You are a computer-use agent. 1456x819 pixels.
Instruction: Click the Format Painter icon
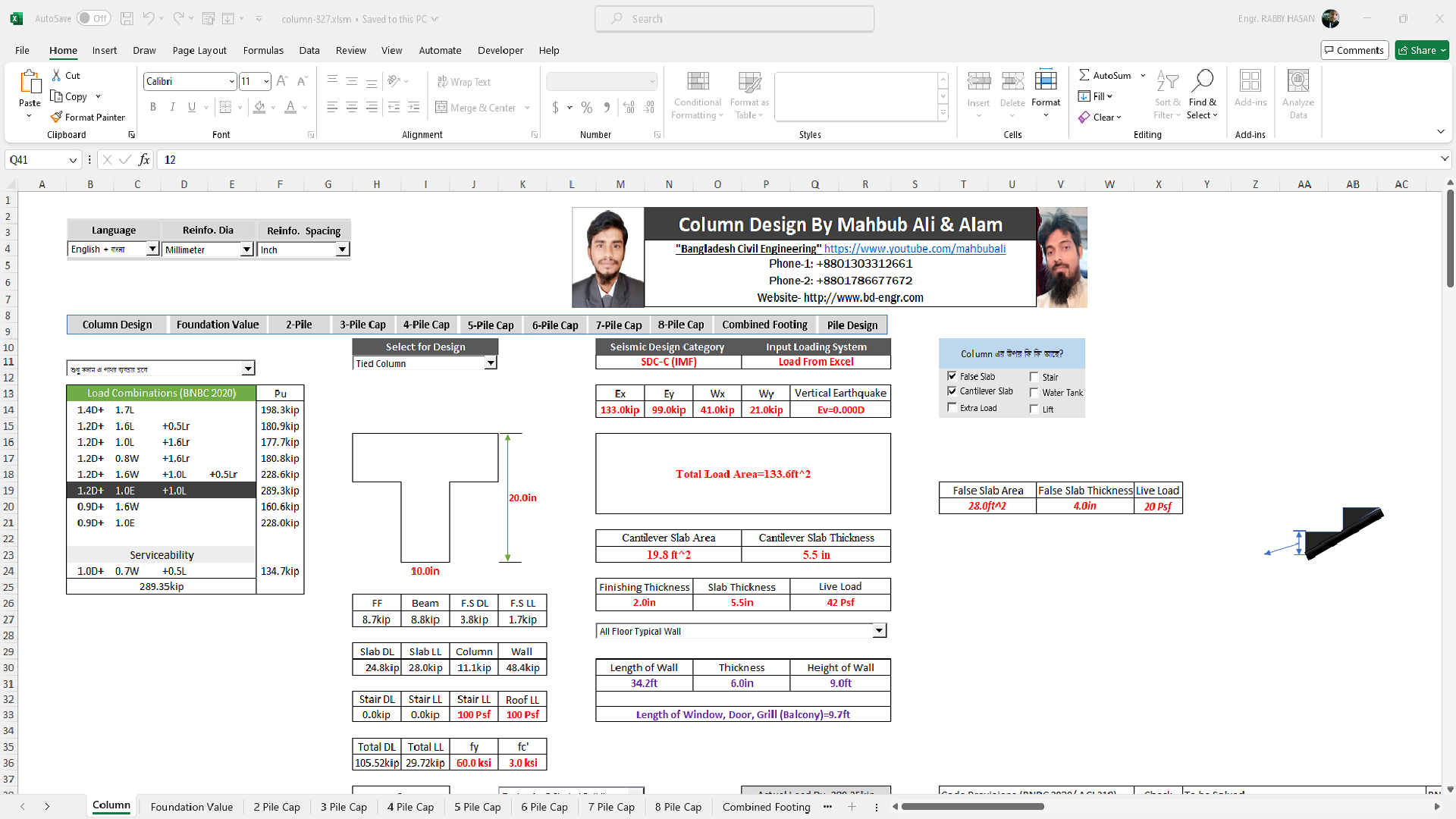(57, 118)
